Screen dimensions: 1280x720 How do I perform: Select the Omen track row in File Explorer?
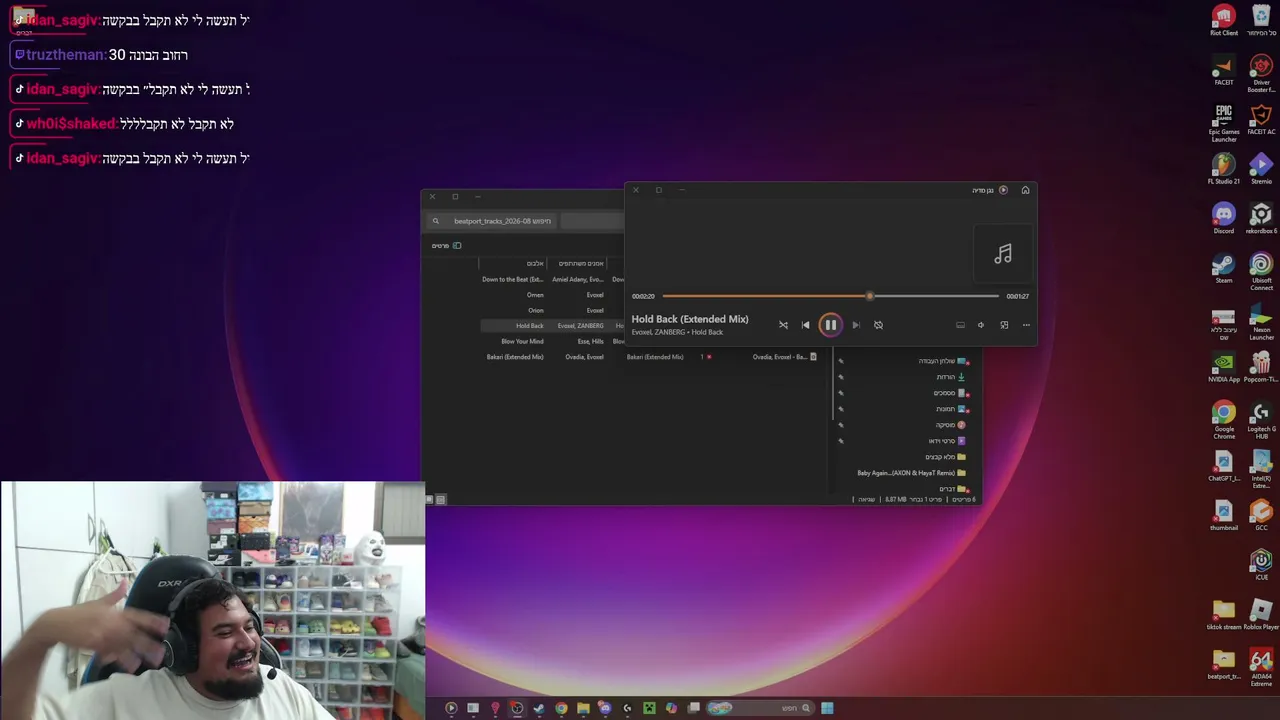tap(552, 295)
